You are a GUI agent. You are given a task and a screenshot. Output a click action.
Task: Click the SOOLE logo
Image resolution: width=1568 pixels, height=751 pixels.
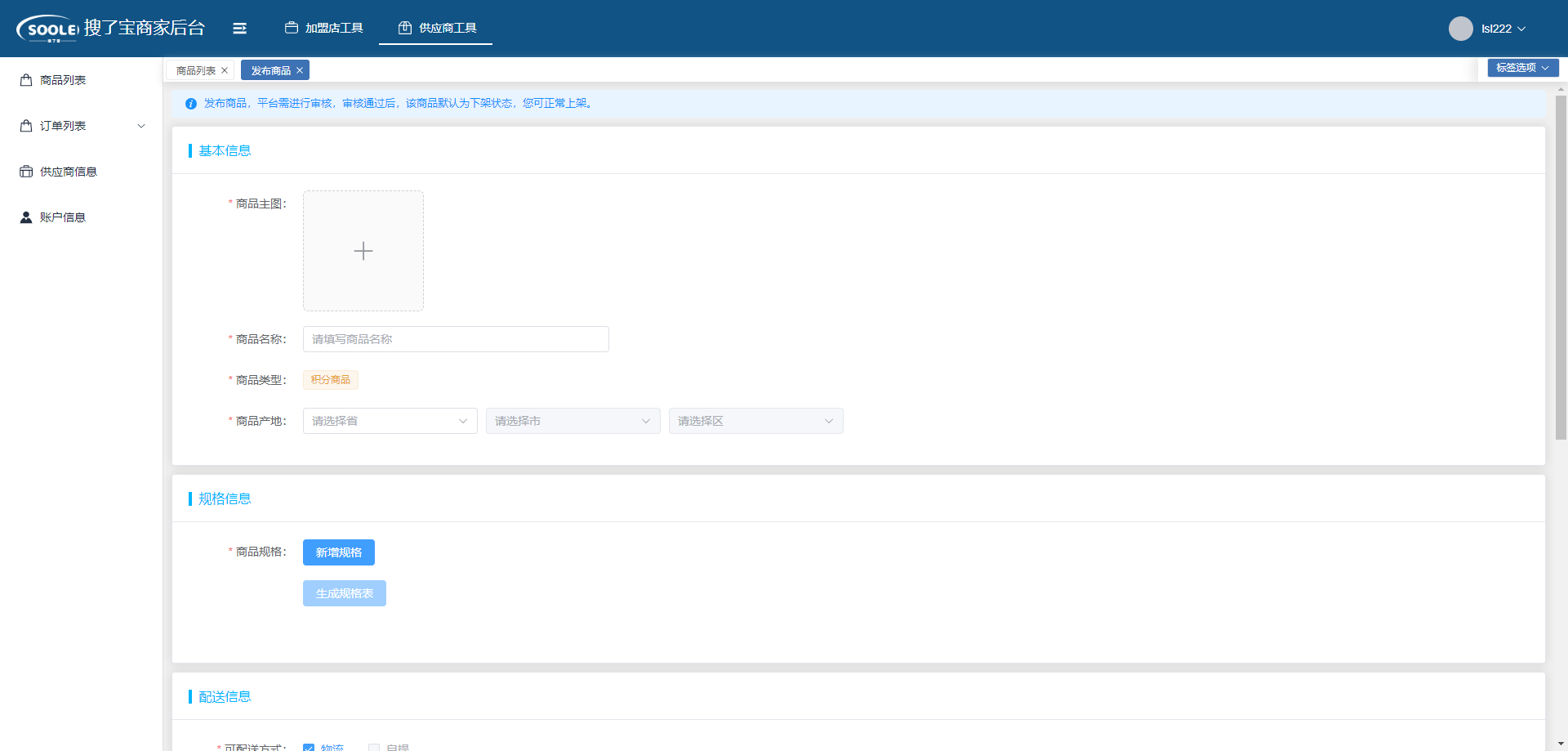(47, 29)
